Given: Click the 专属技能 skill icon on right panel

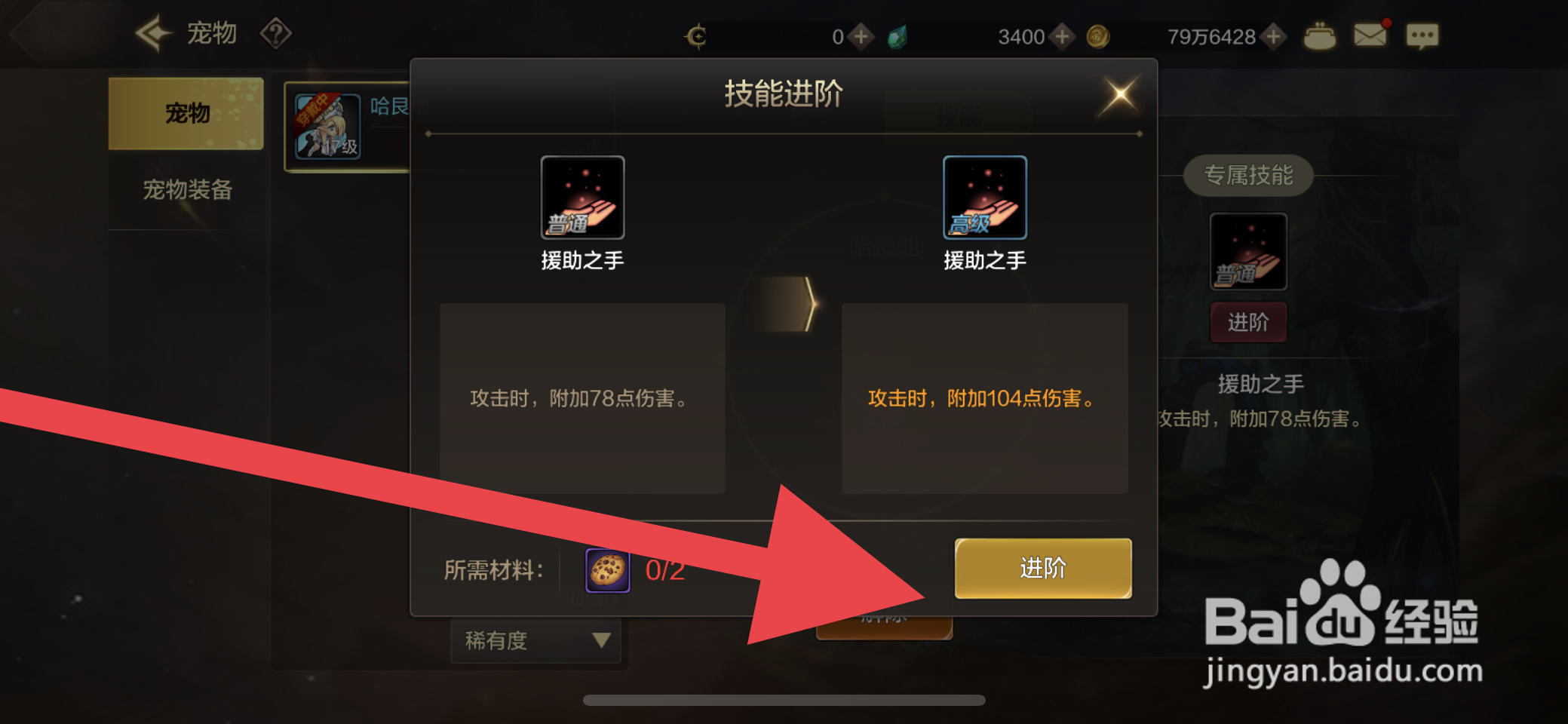Looking at the screenshot, I should (x=1248, y=251).
